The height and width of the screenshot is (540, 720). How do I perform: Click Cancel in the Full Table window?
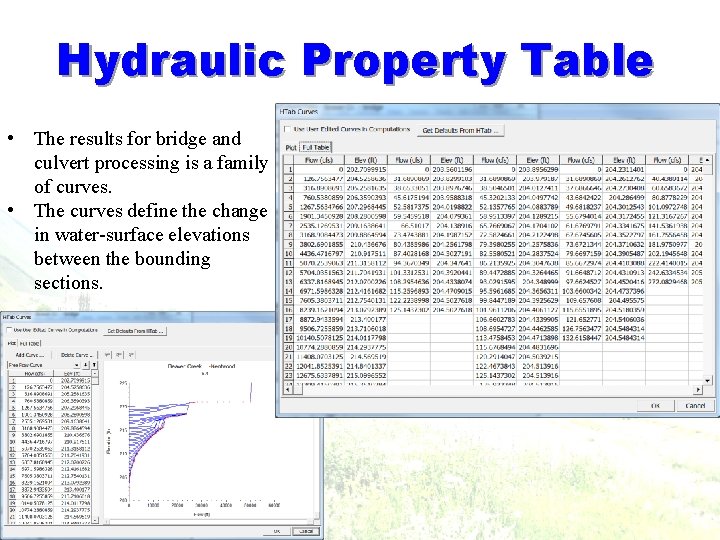[695, 406]
